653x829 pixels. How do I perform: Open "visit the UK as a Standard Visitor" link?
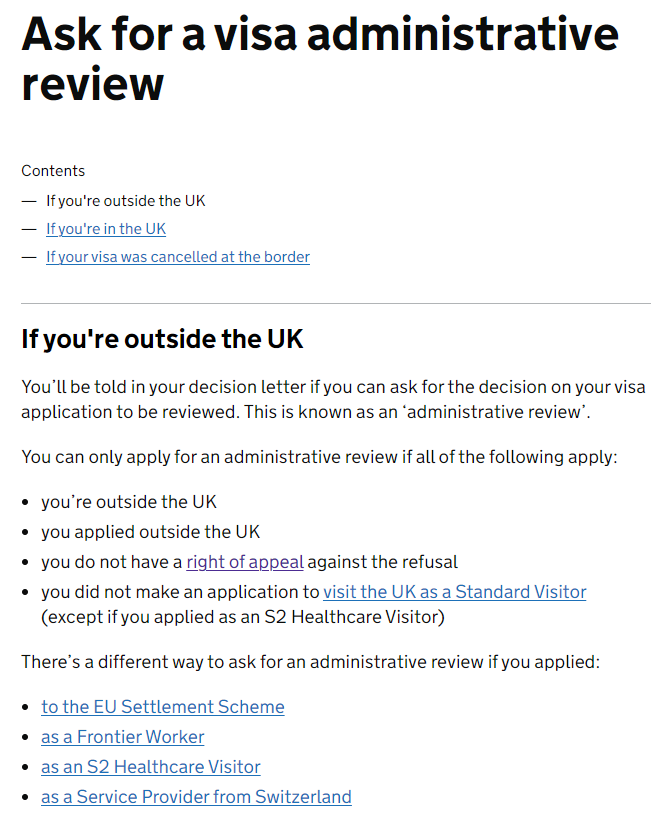pyautogui.click(x=455, y=592)
